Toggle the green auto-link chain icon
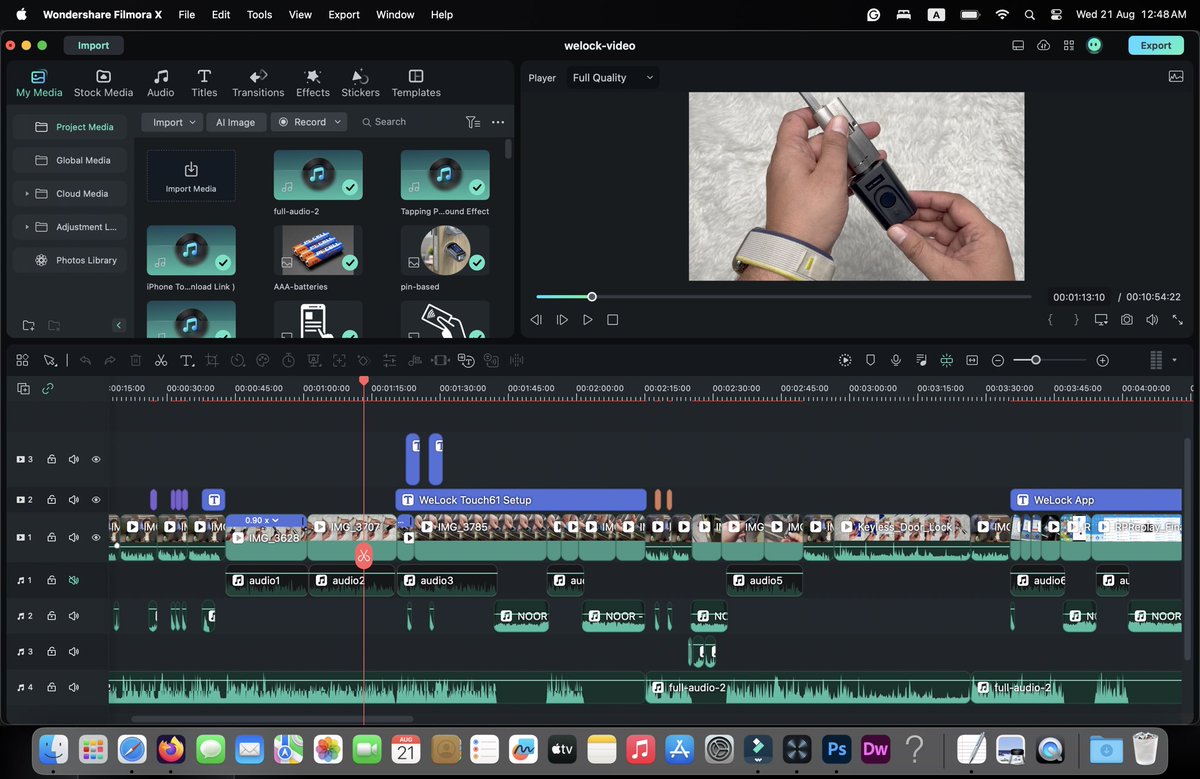 (48, 389)
